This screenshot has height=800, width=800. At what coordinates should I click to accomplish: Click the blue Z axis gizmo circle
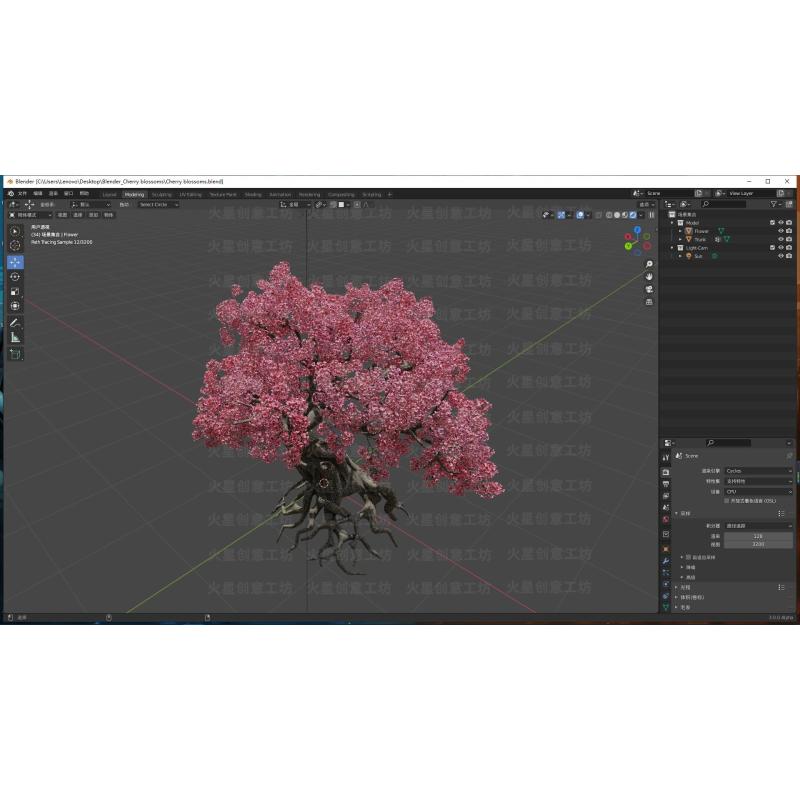coord(637,230)
